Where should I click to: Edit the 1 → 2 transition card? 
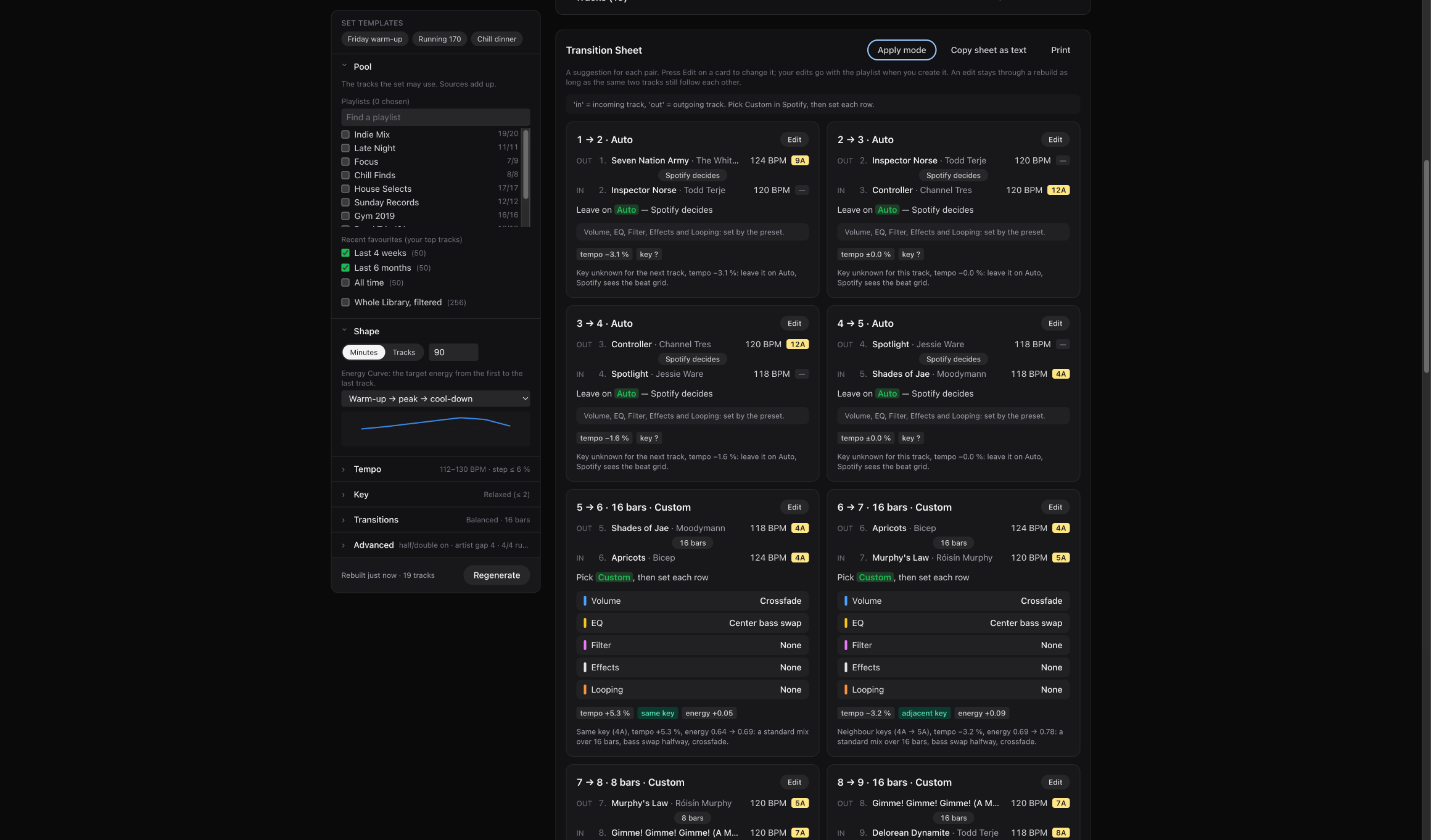(794, 140)
